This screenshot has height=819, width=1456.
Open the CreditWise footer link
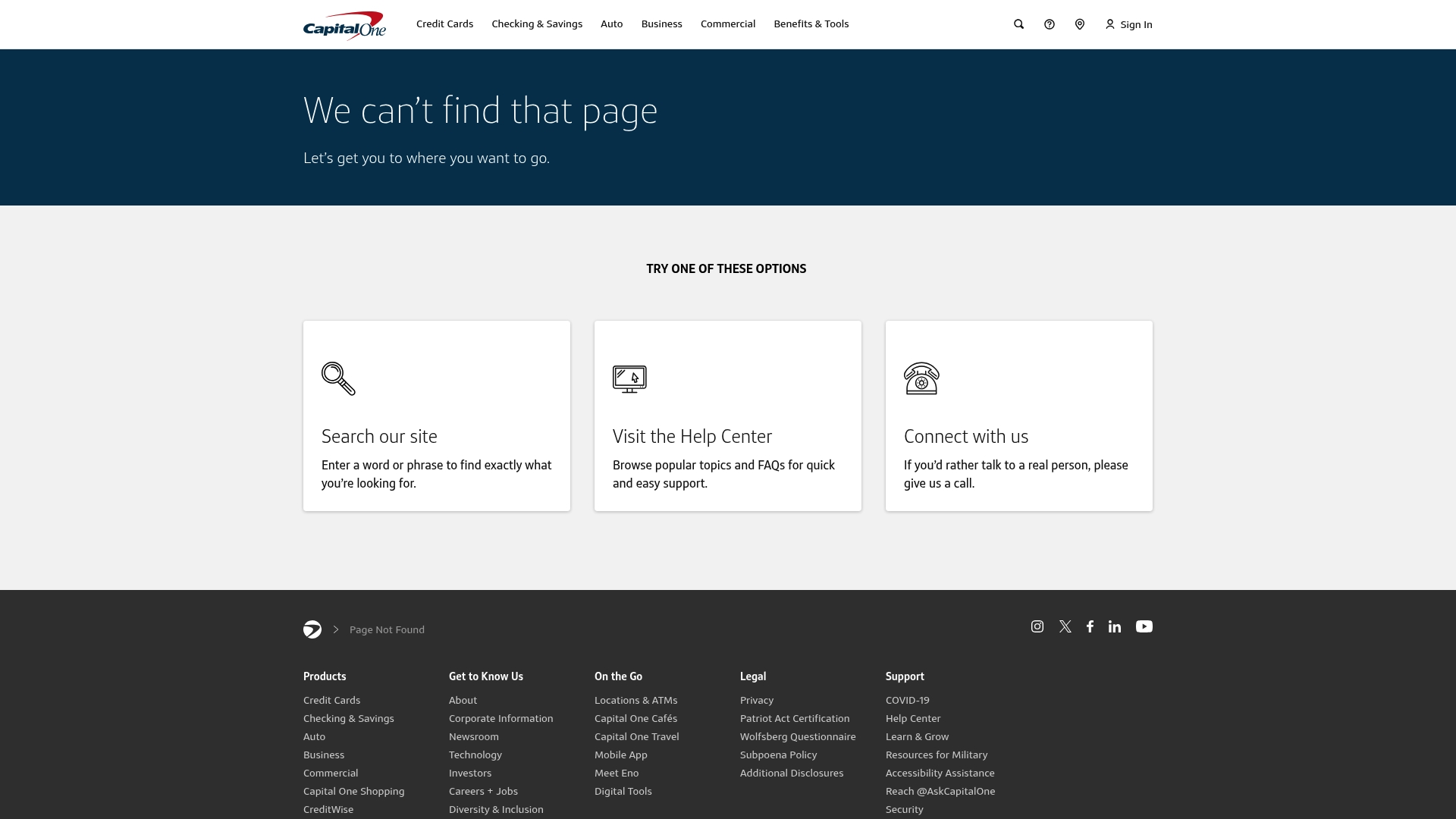[x=328, y=809]
